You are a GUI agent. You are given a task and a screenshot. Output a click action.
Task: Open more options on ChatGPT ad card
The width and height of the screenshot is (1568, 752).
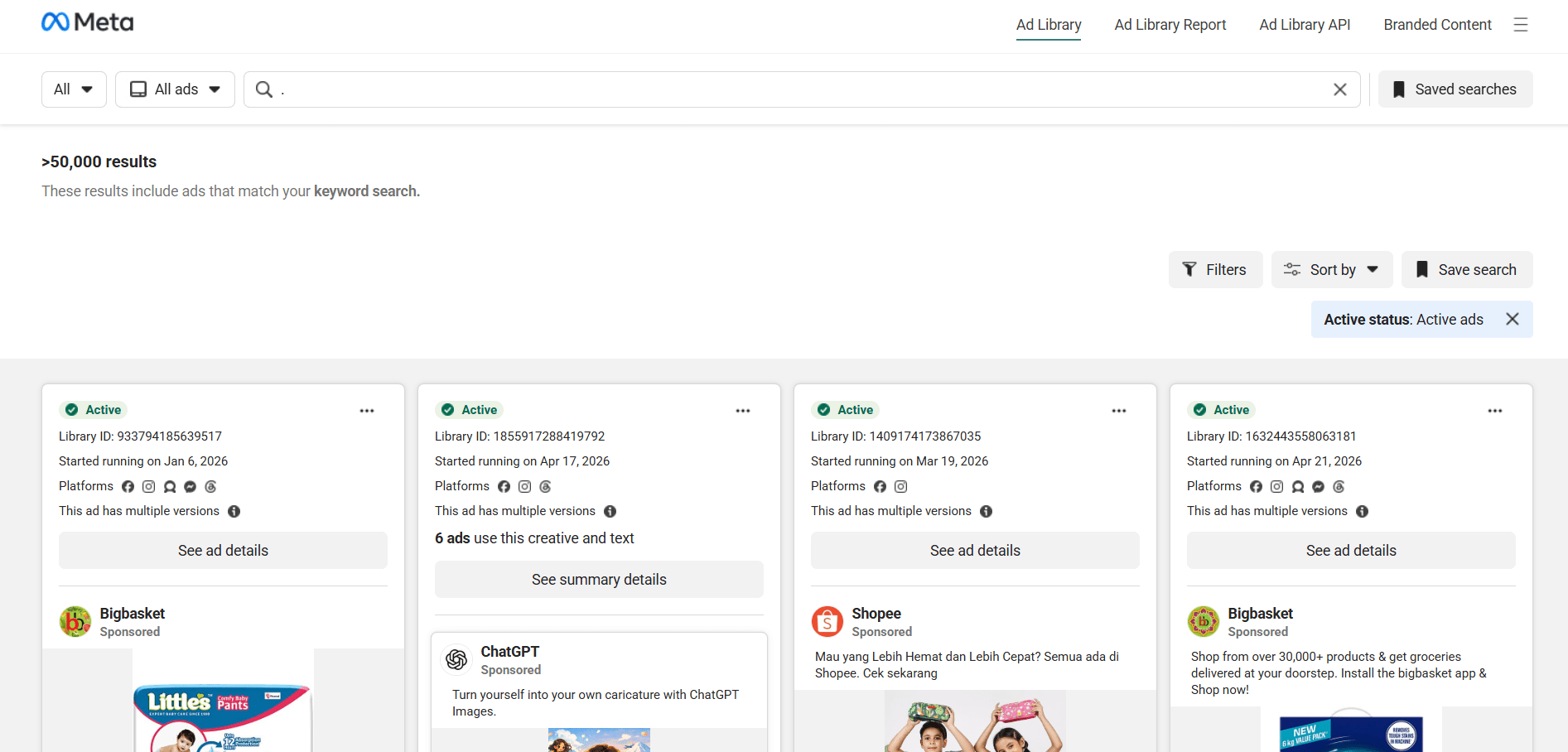pos(743,411)
